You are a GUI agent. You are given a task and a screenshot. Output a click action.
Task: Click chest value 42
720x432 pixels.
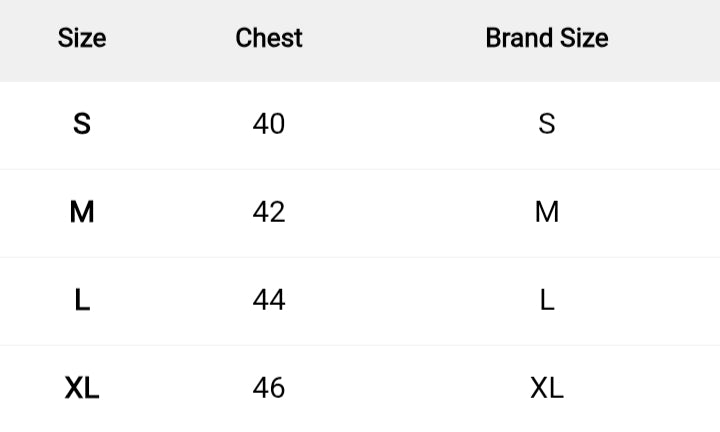pyautogui.click(x=269, y=212)
